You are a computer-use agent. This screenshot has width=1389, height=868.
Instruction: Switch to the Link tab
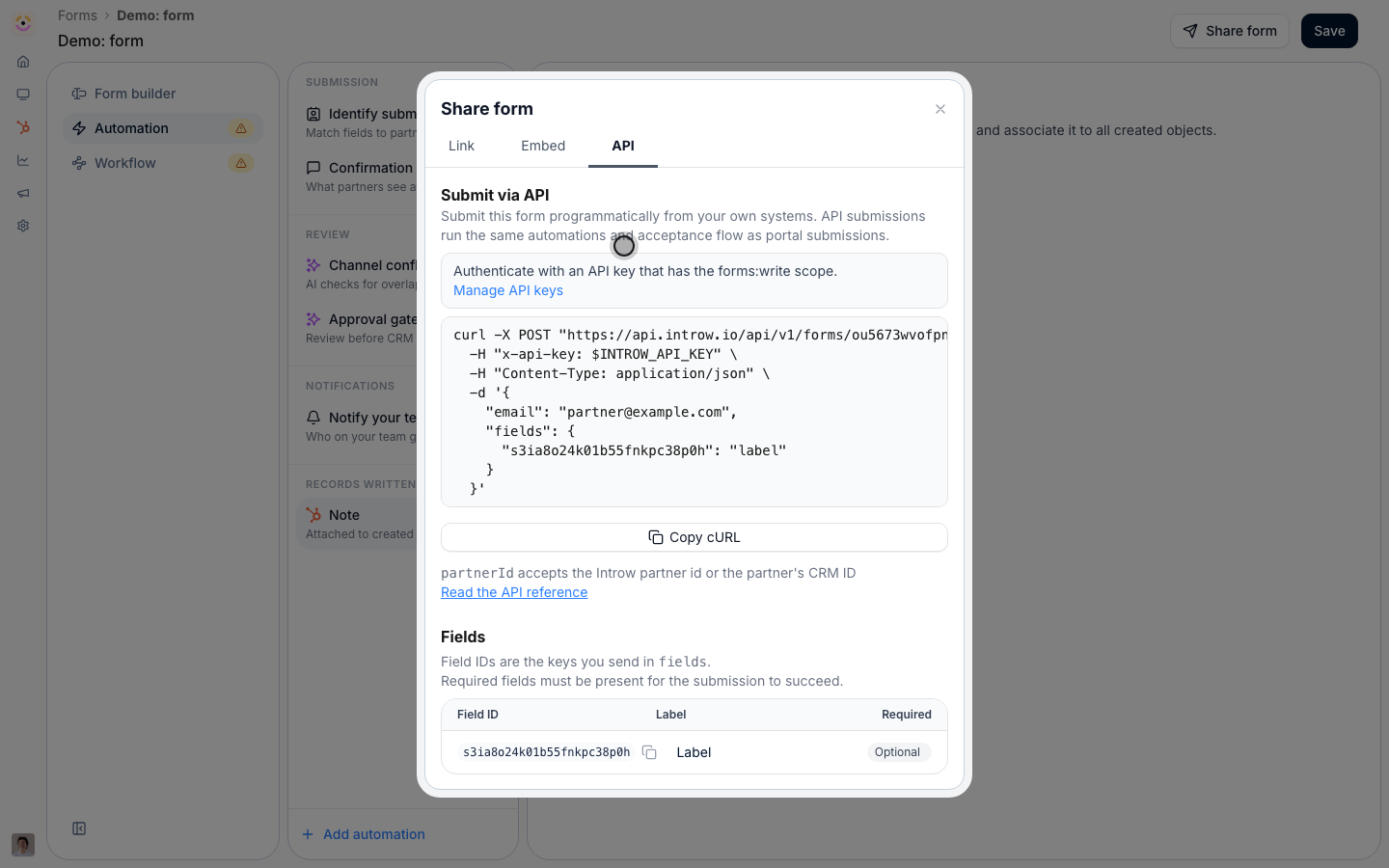461,146
